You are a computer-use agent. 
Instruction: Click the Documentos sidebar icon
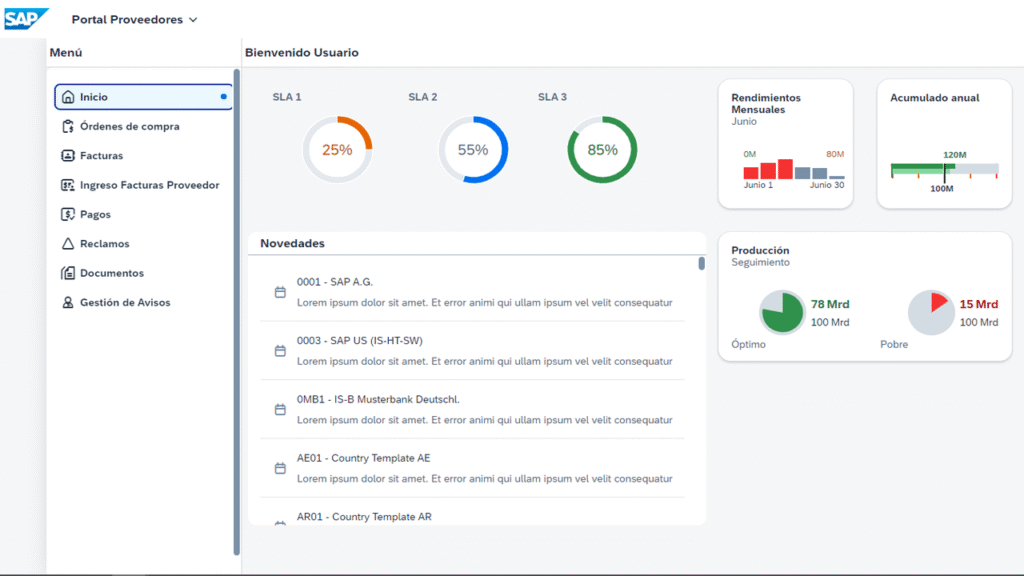point(68,273)
